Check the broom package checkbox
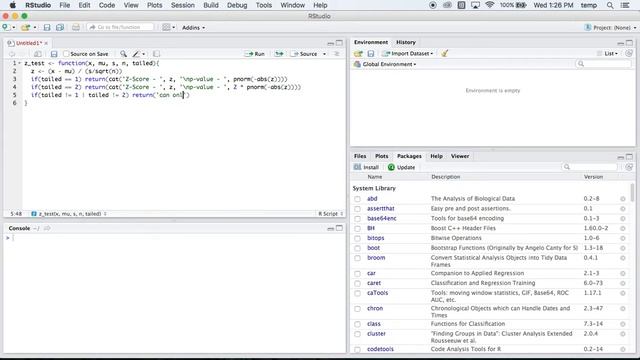640x360 pixels. tap(358, 258)
